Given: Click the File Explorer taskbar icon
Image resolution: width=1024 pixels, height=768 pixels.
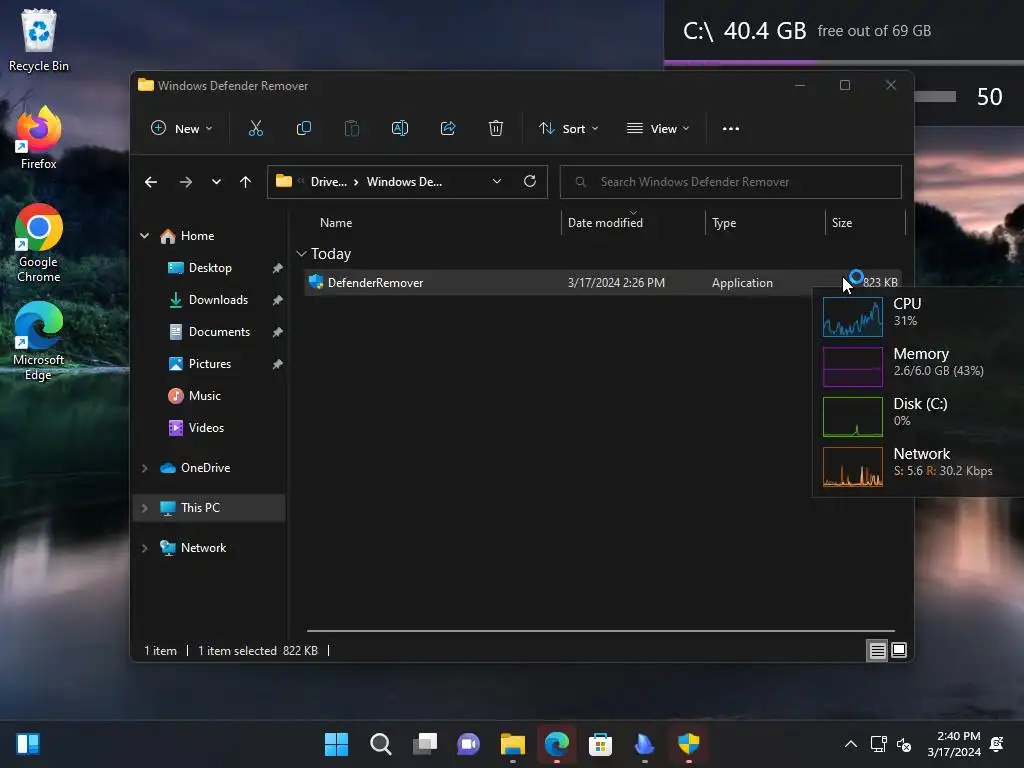Looking at the screenshot, I should tap(513, 744).
